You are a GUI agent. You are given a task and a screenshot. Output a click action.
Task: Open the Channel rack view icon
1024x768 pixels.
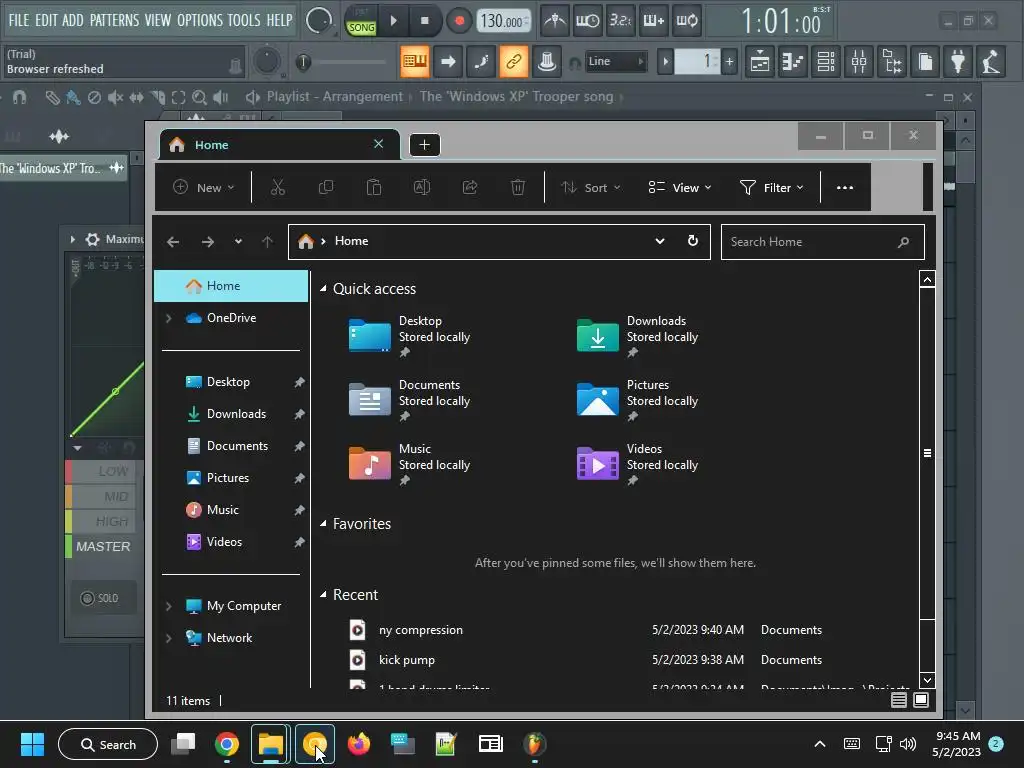(826, 62)
